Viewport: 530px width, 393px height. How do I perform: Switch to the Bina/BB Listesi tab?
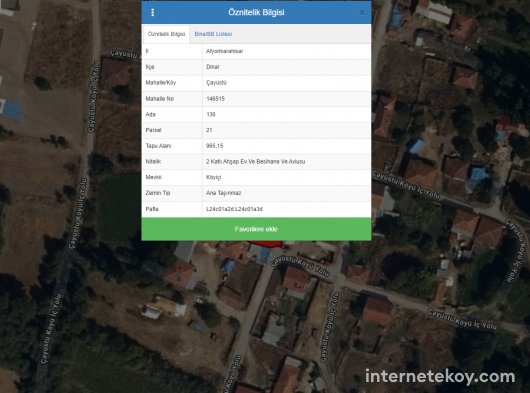(x=213, y=34)
